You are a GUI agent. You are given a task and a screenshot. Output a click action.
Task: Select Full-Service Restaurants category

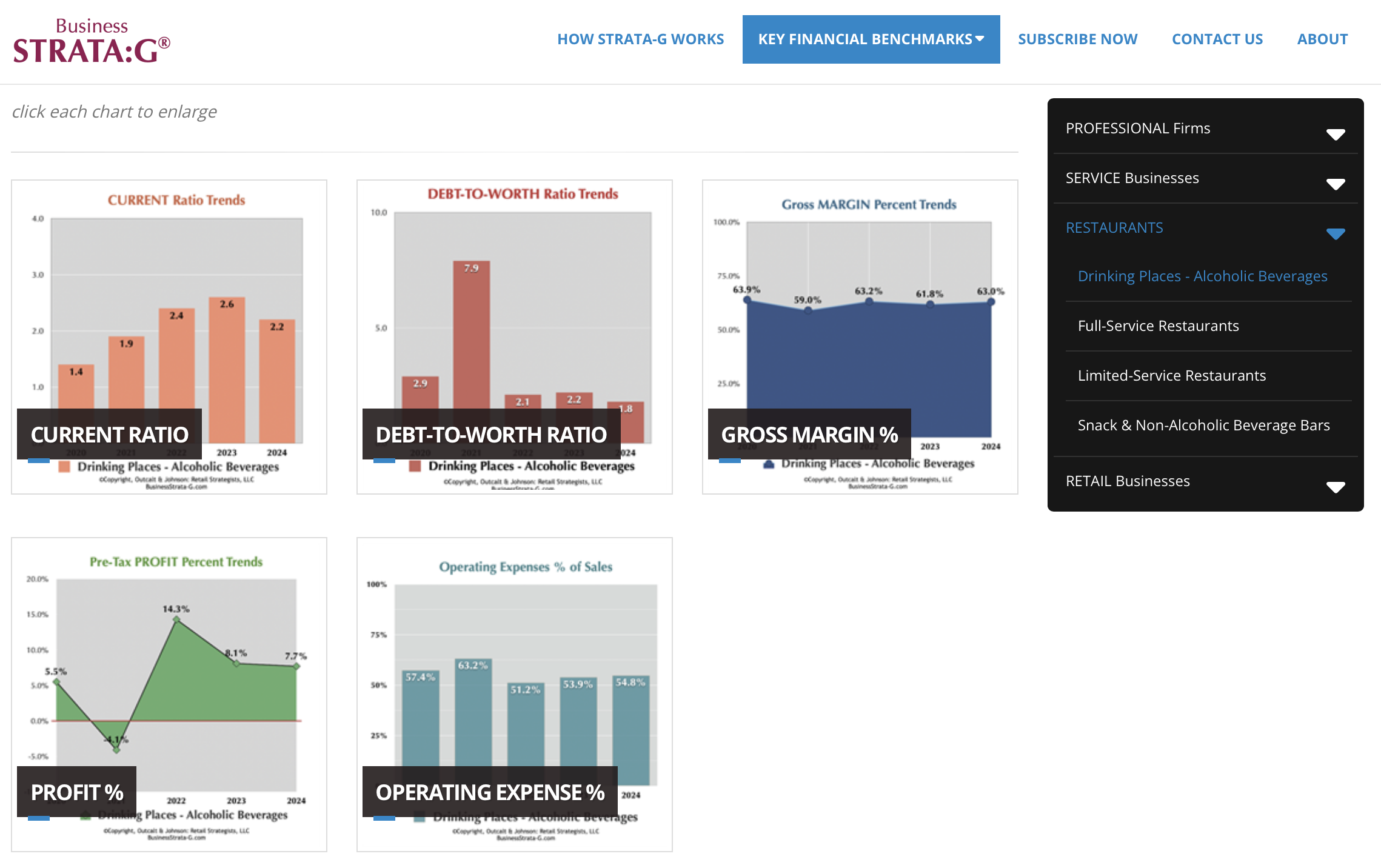(1158, 326)
